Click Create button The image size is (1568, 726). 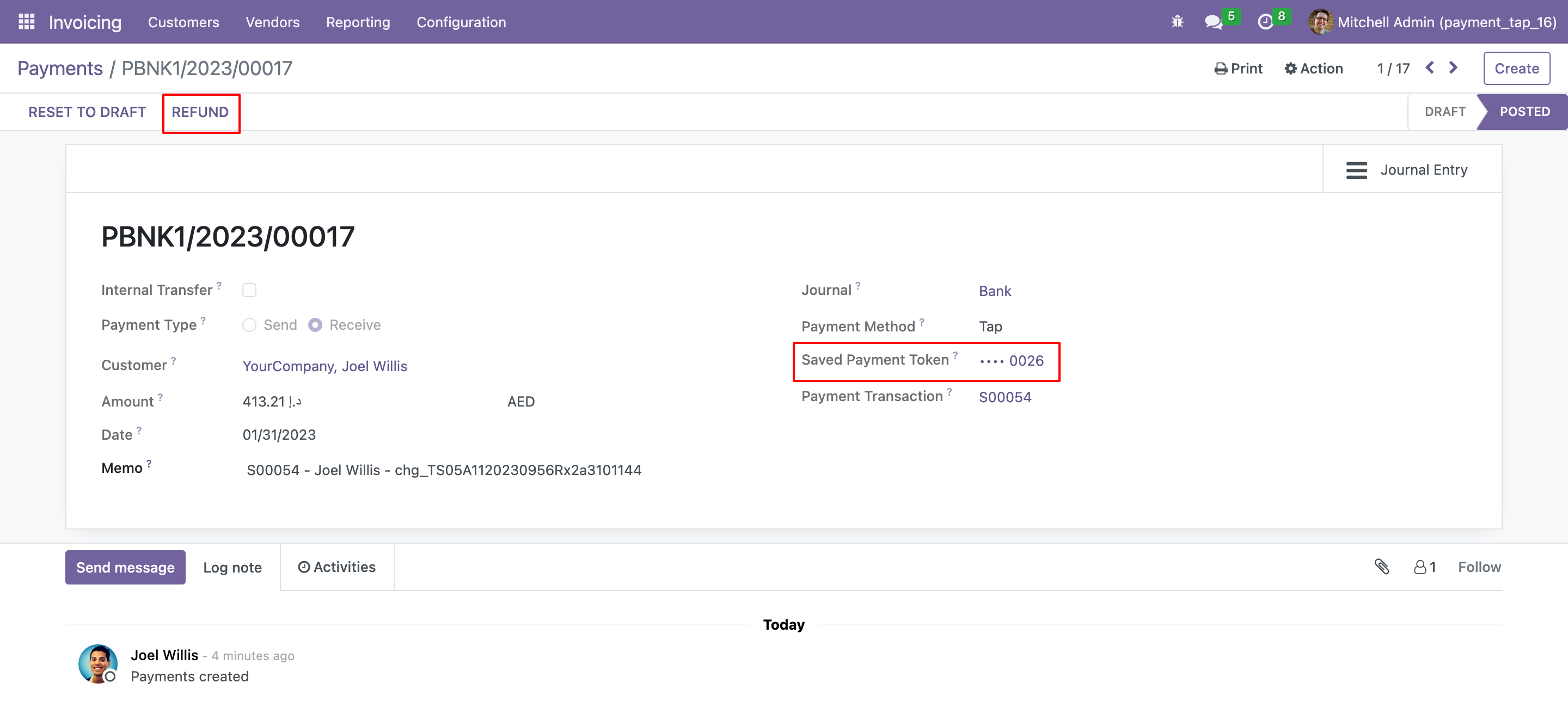pos(1516,68)
